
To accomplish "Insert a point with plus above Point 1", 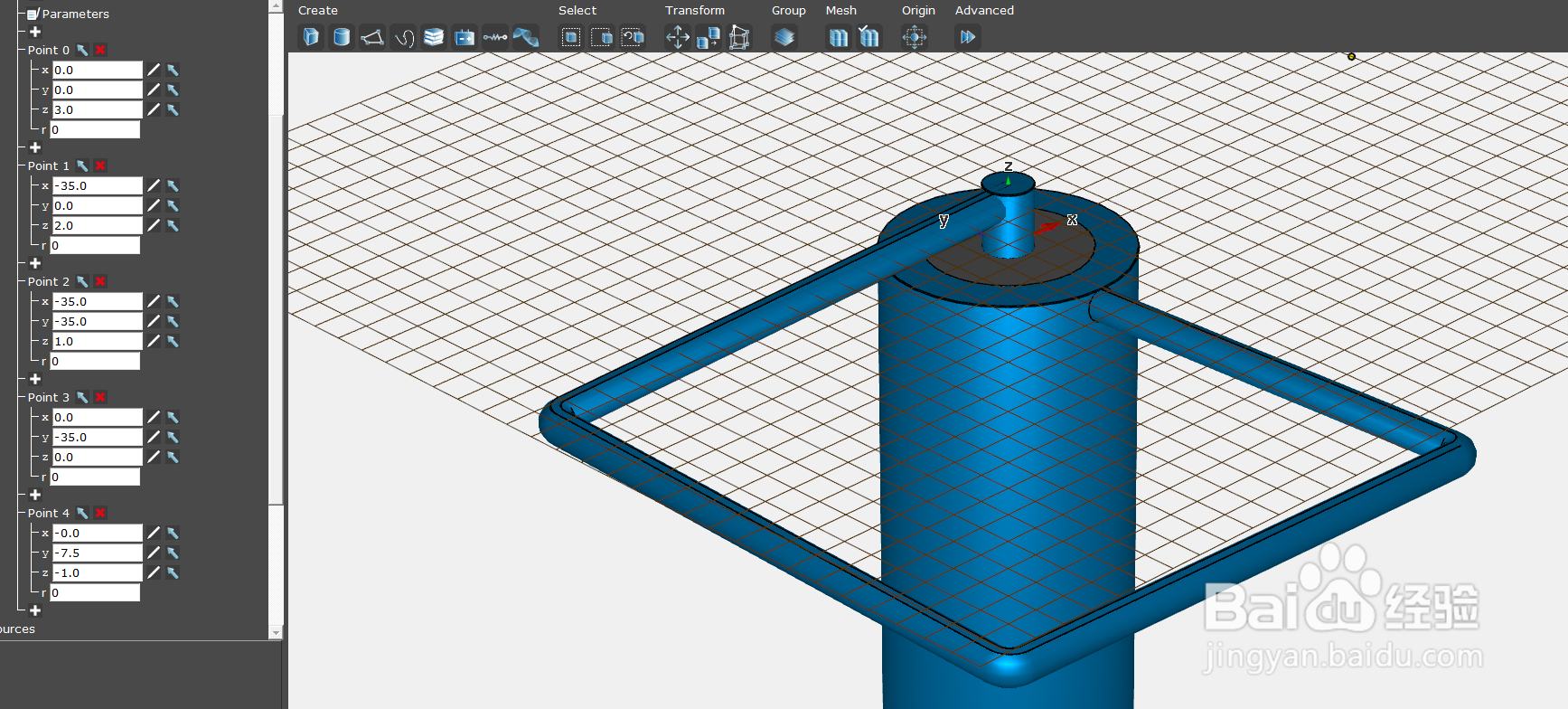I will (35, 147).
